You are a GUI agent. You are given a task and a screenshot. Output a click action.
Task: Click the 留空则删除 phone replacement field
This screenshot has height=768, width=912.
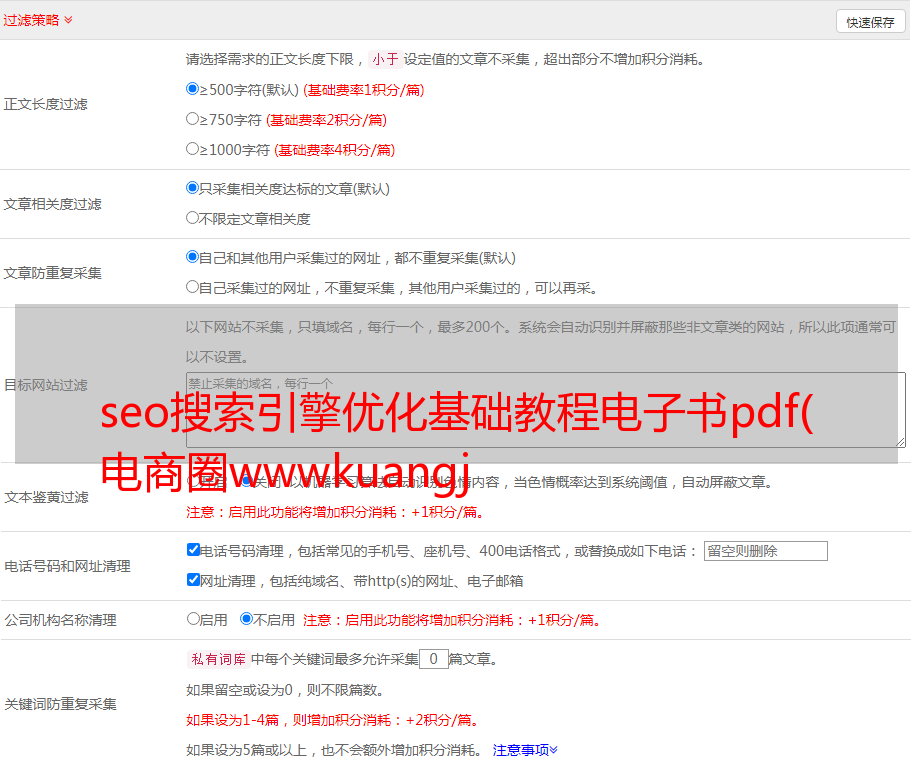[x=765, y=551]
